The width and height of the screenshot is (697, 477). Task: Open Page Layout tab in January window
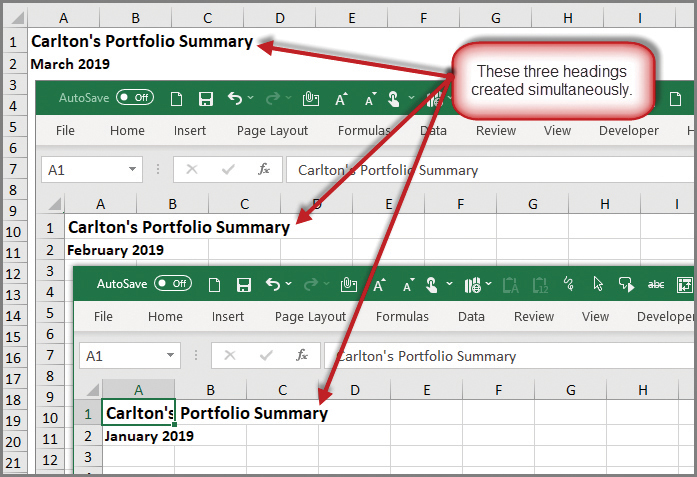[310, 317]
